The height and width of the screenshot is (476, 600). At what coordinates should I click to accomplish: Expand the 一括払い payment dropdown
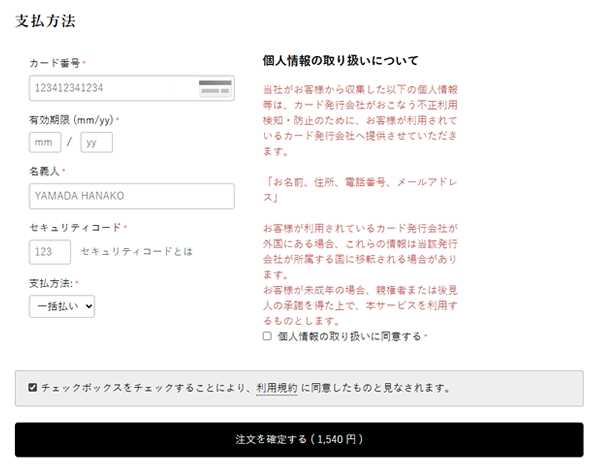(62, 306)
